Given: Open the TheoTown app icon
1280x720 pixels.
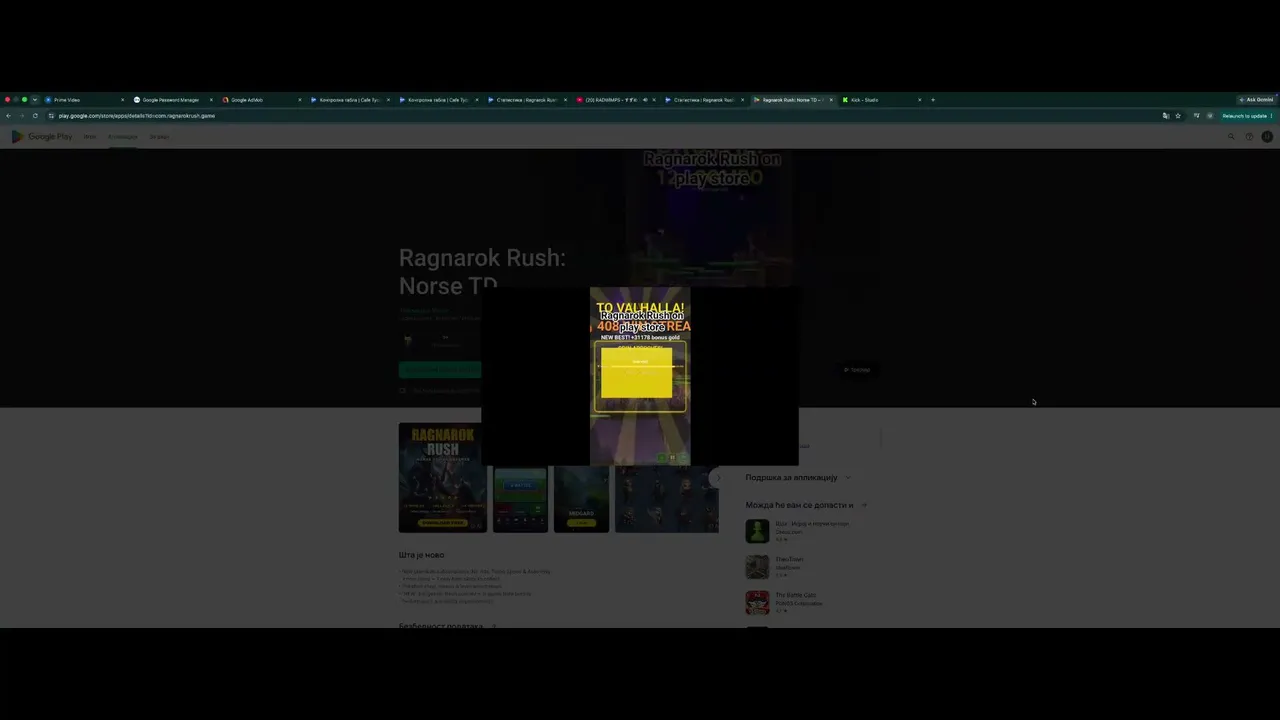Looking at the screenshot, I should point(757,567).
